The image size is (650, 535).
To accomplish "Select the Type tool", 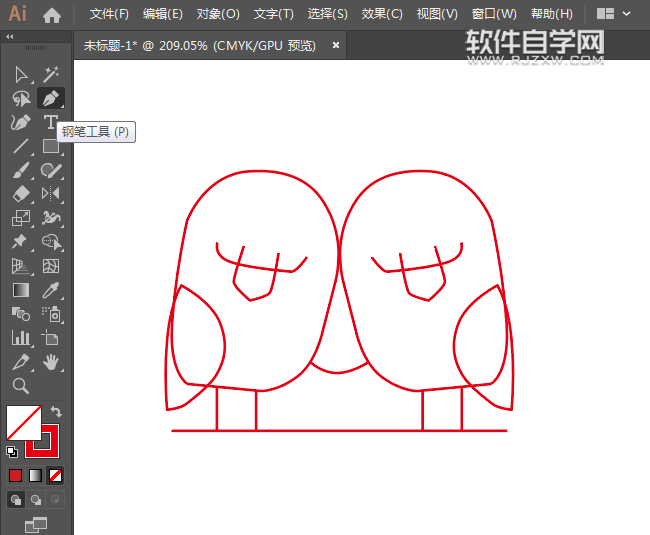I will coord(50,122).
